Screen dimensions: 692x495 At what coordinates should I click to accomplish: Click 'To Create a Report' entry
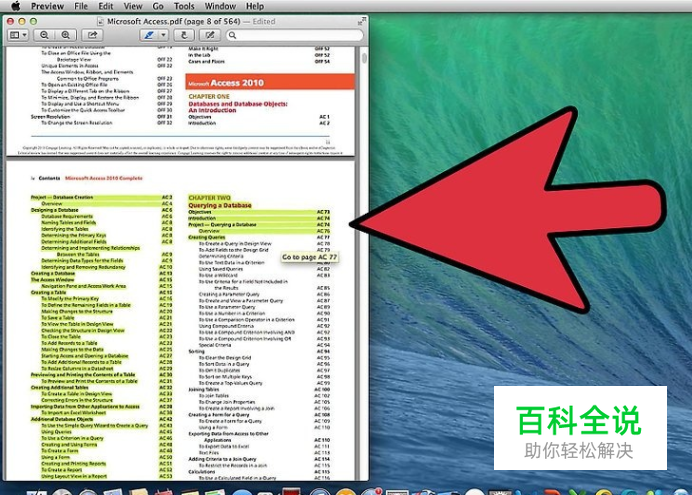coord(62,470)
